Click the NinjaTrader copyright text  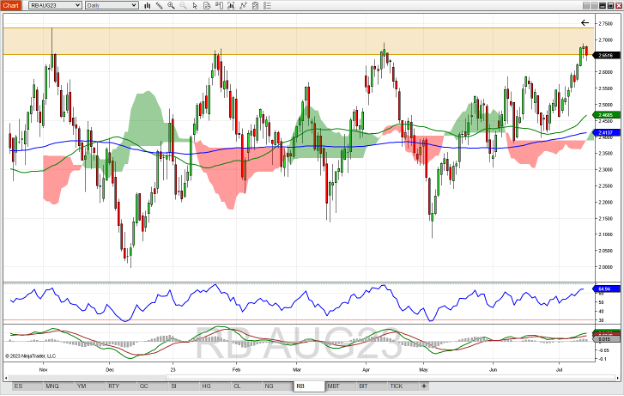(x=31, y=356)
